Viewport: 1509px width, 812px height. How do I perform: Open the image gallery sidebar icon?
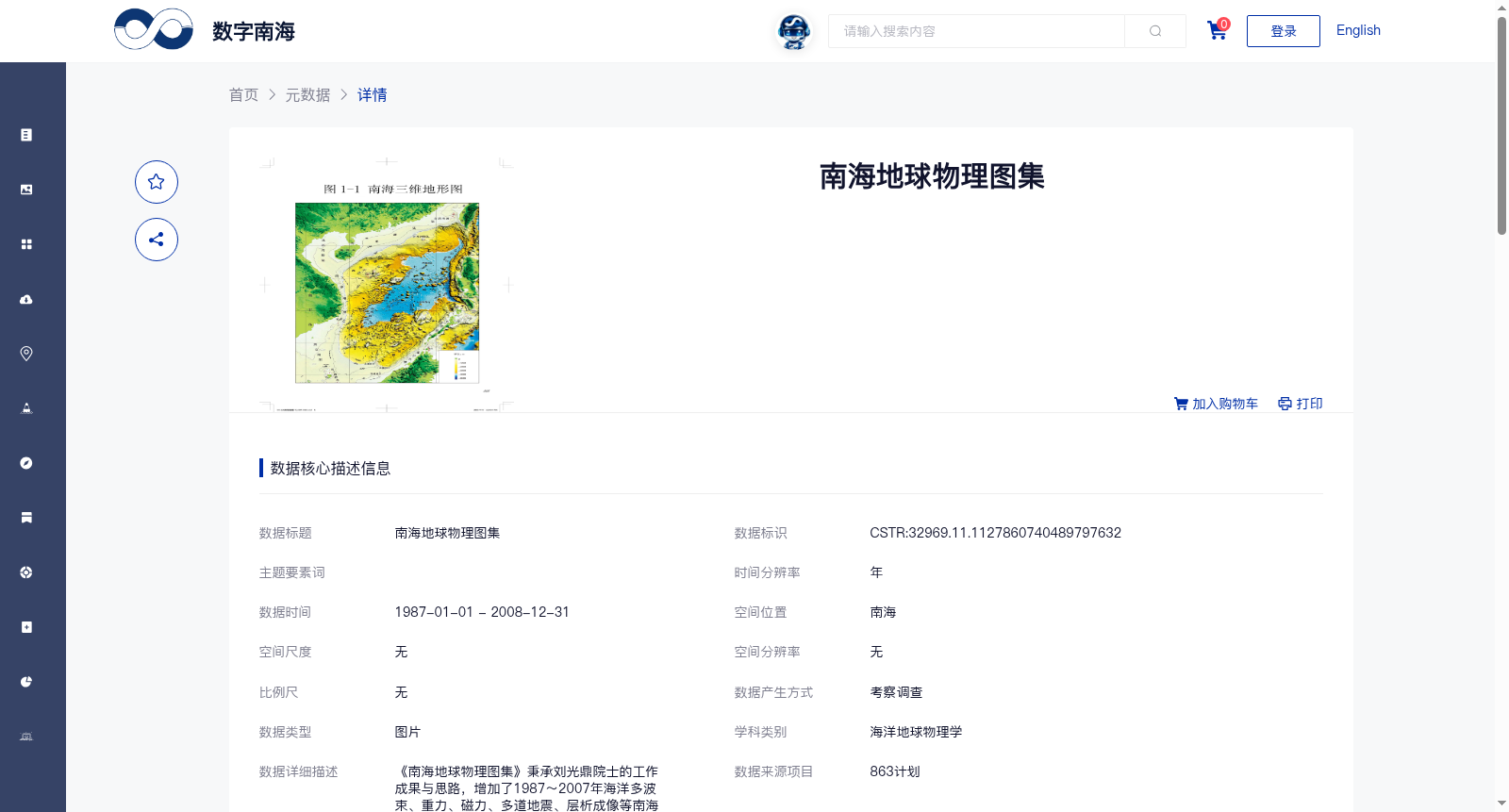coord(26,190)
